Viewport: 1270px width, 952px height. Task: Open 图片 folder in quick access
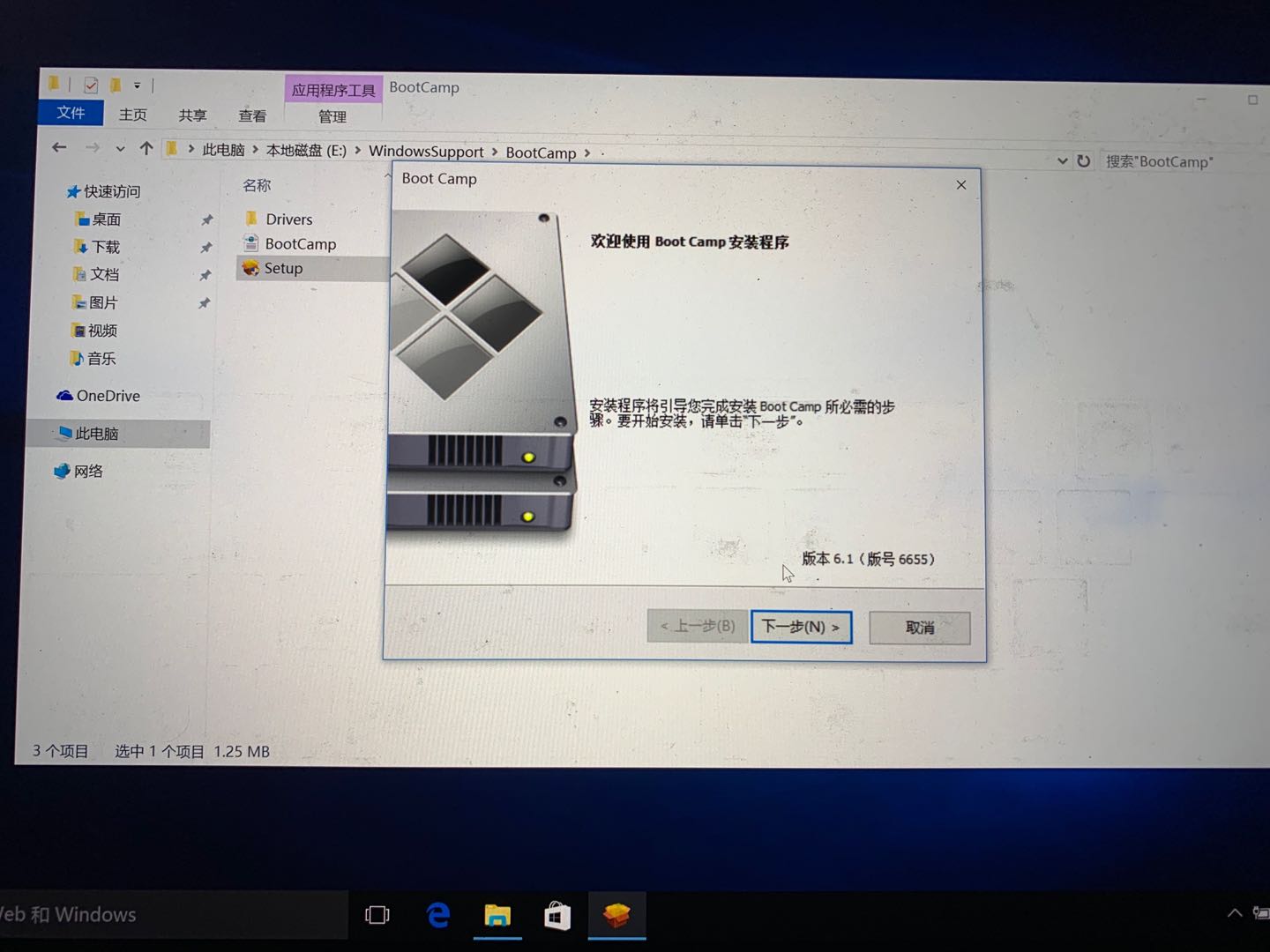point(94,302)
